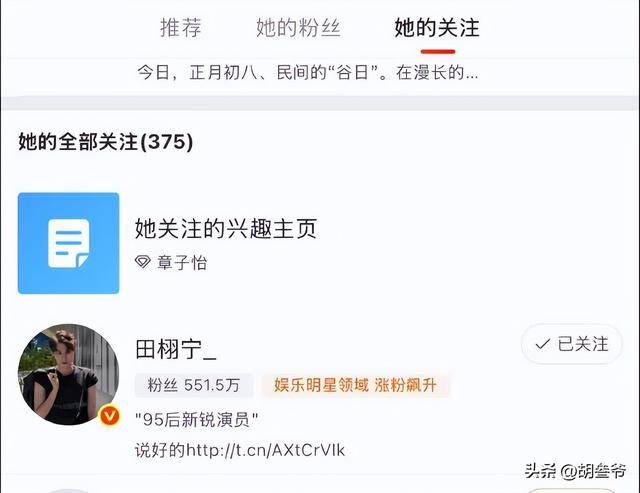The height and width of the screenshot is (493, 640).
Task: Open the t.cn/AXtCrVIk link
Action: tap(265, 450)
